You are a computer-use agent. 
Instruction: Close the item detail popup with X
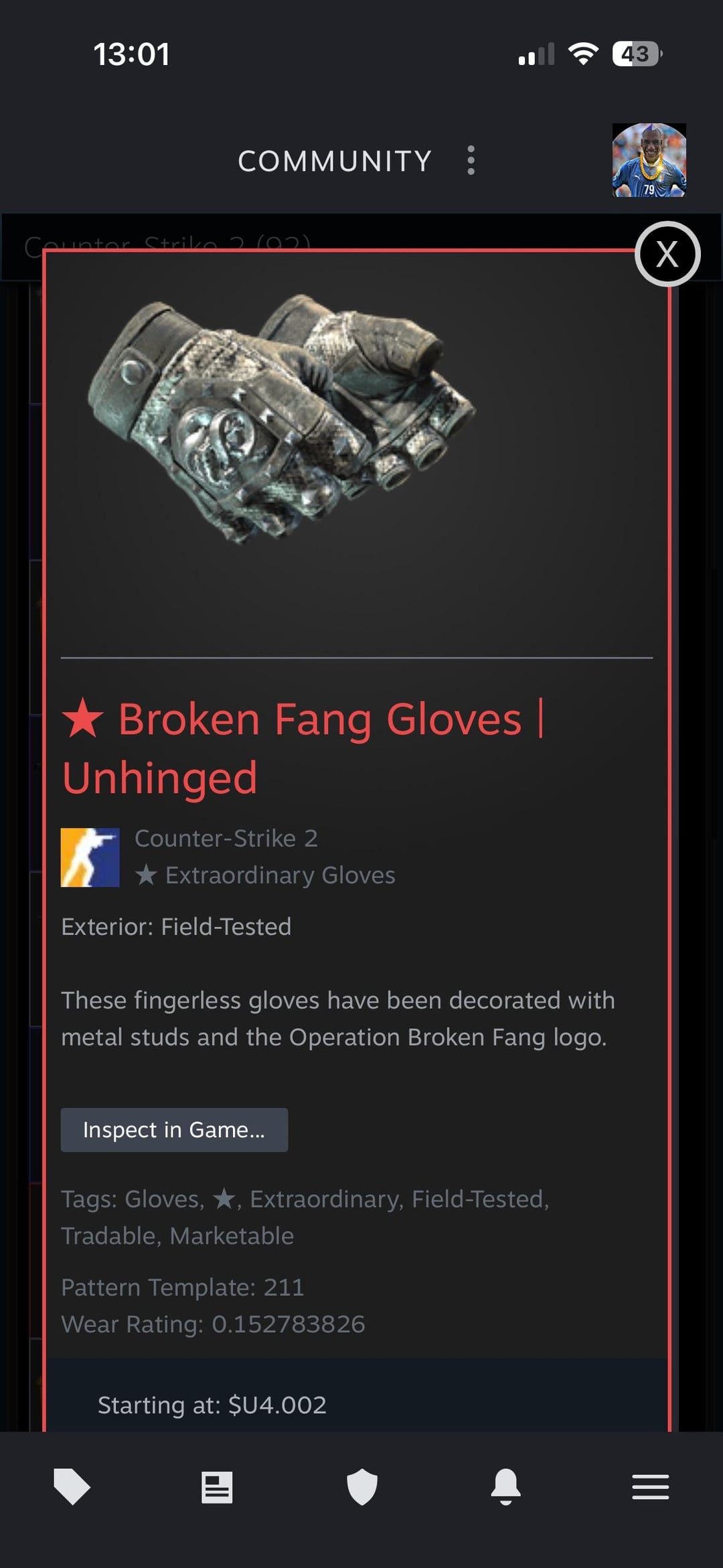tap(667, 254)
